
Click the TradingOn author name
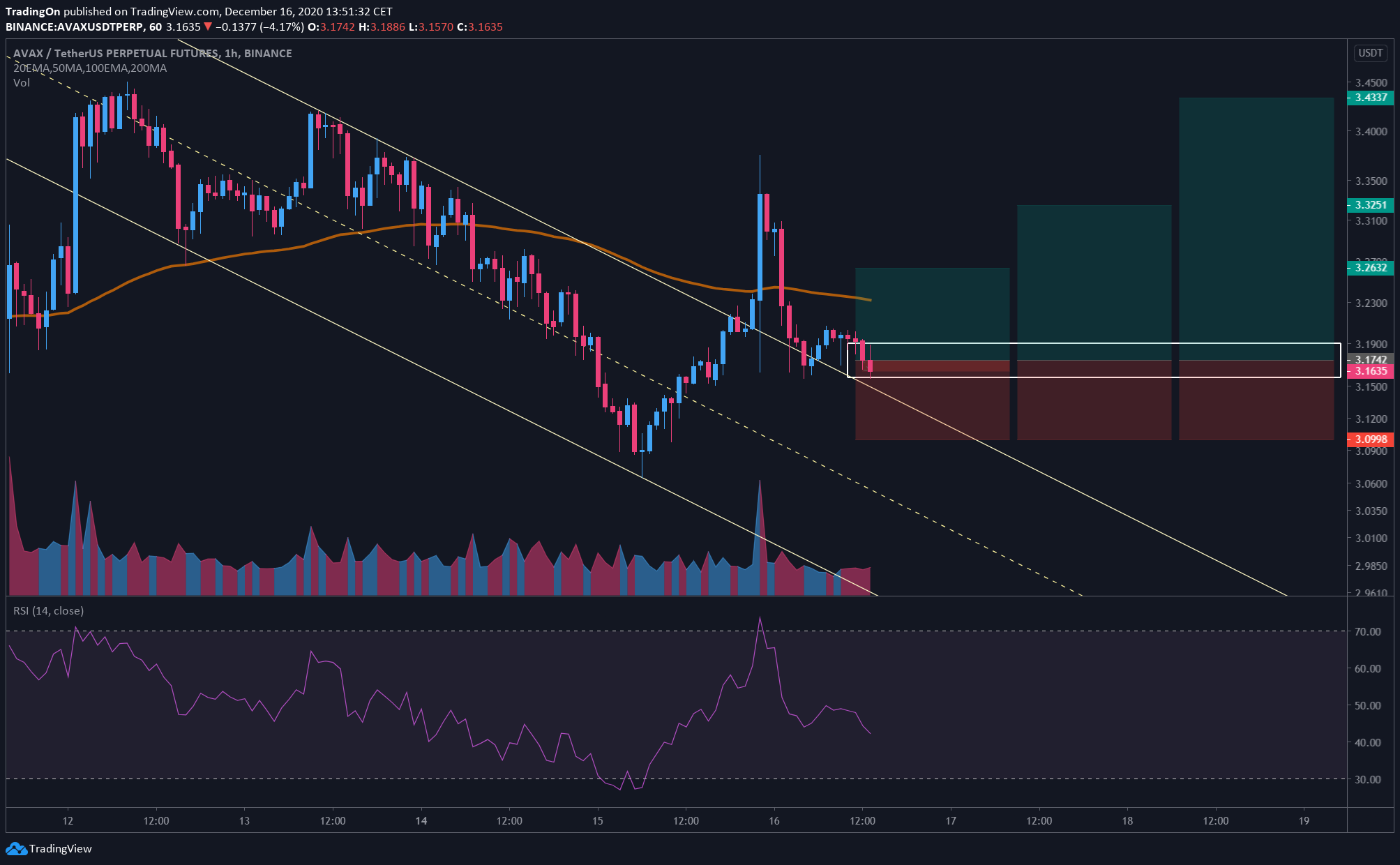(33, 12)
